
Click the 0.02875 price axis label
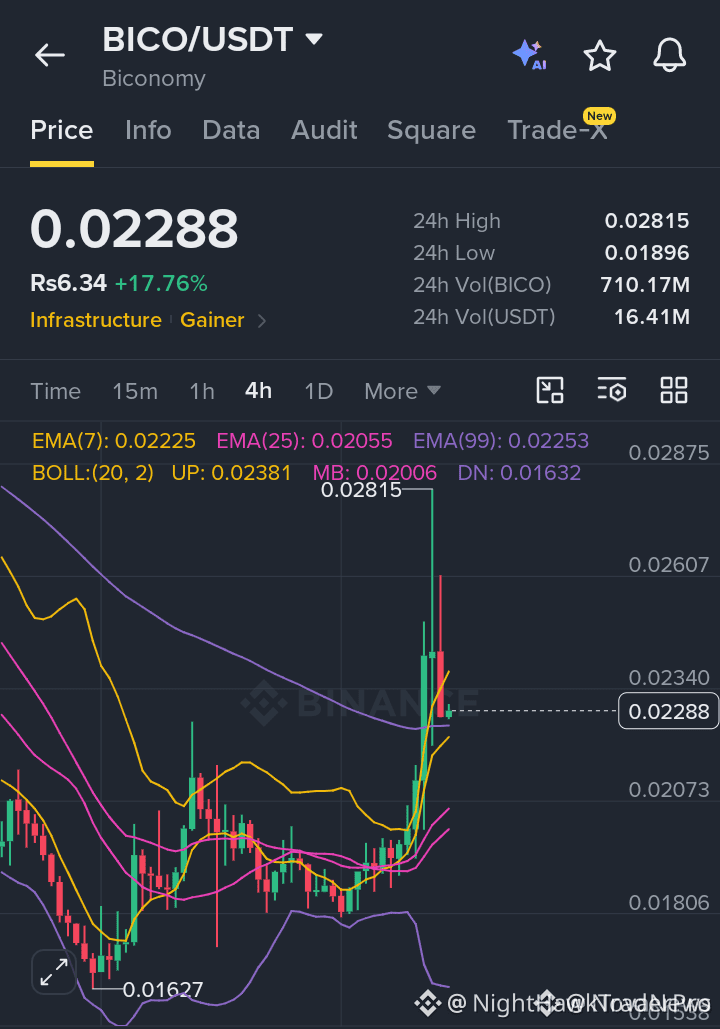coord(669,453)
